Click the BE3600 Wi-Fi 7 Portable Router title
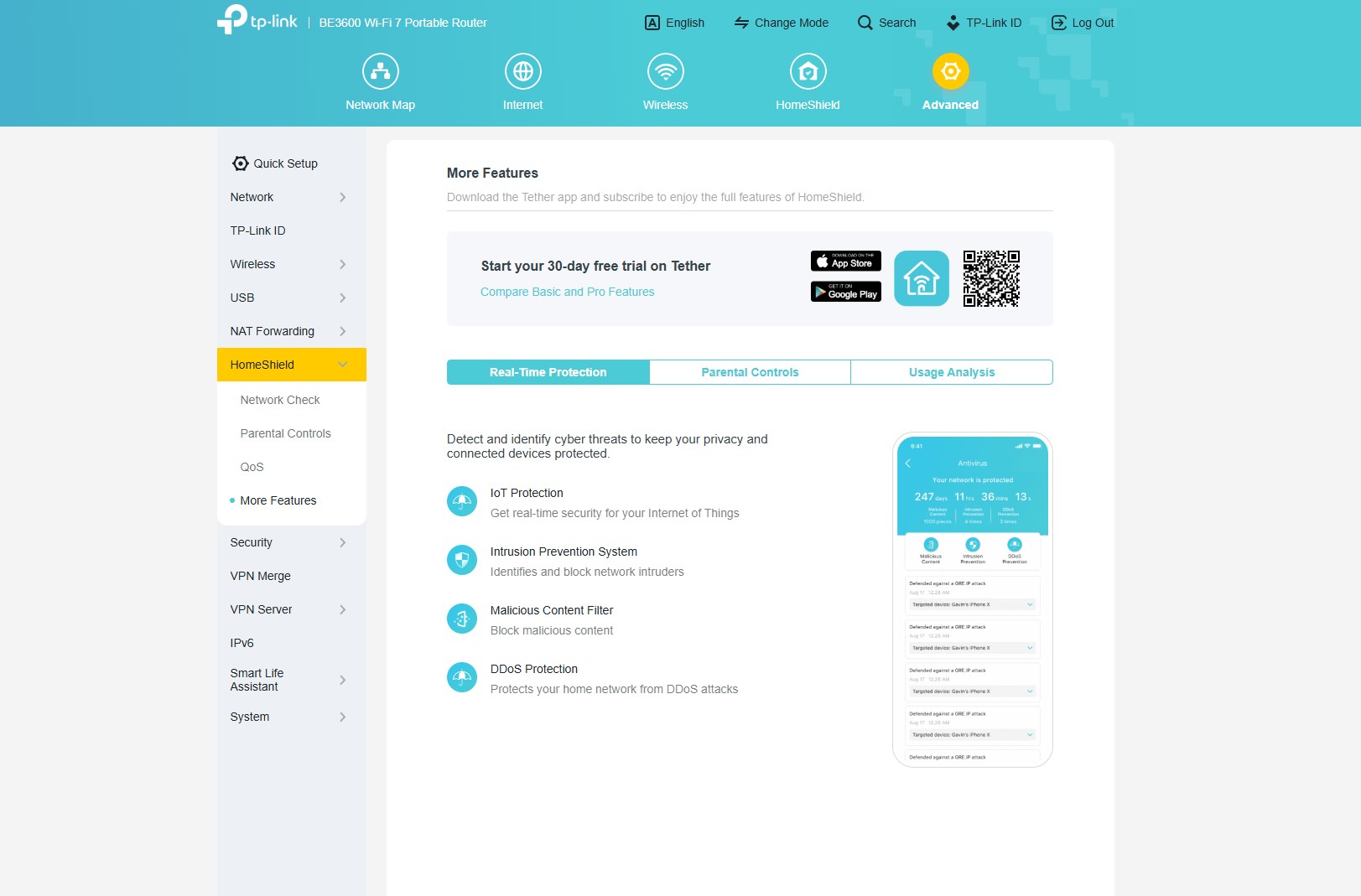Screen dimensions: 1361x896 (x=403, y=23)
